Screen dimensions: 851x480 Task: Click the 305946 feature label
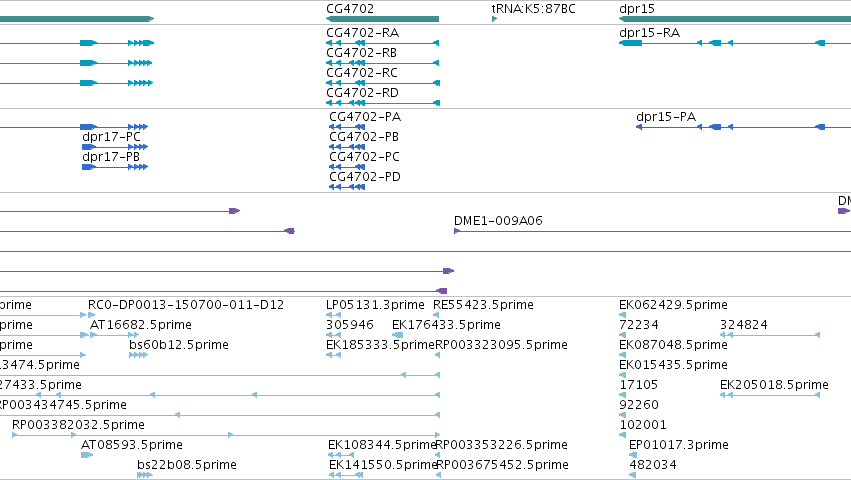(x=350, y=325)
